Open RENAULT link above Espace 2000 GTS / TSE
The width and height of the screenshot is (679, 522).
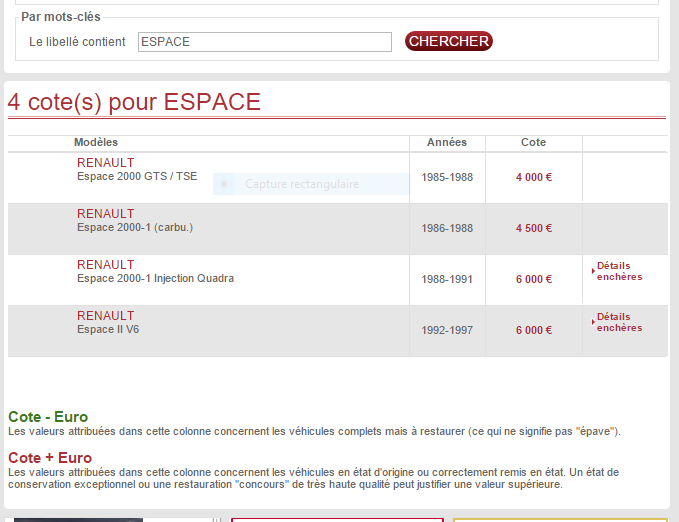[x=105, y=163]
